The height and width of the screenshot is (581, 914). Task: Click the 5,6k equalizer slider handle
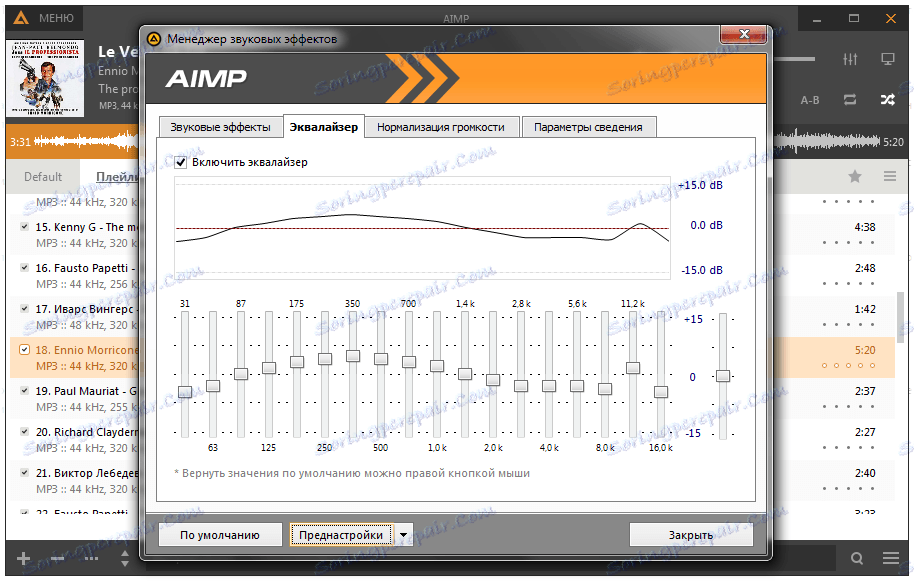[x=576, y=386]
